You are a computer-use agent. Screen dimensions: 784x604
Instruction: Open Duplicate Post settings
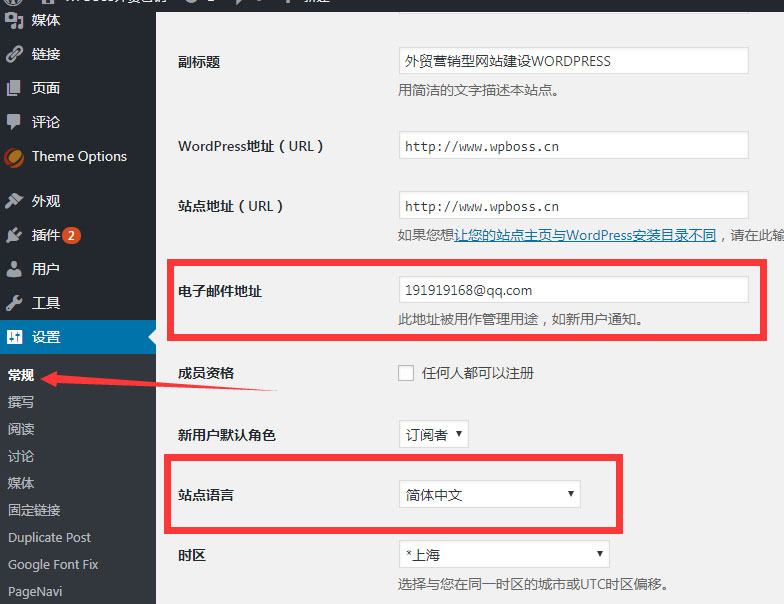coord(50,538)
